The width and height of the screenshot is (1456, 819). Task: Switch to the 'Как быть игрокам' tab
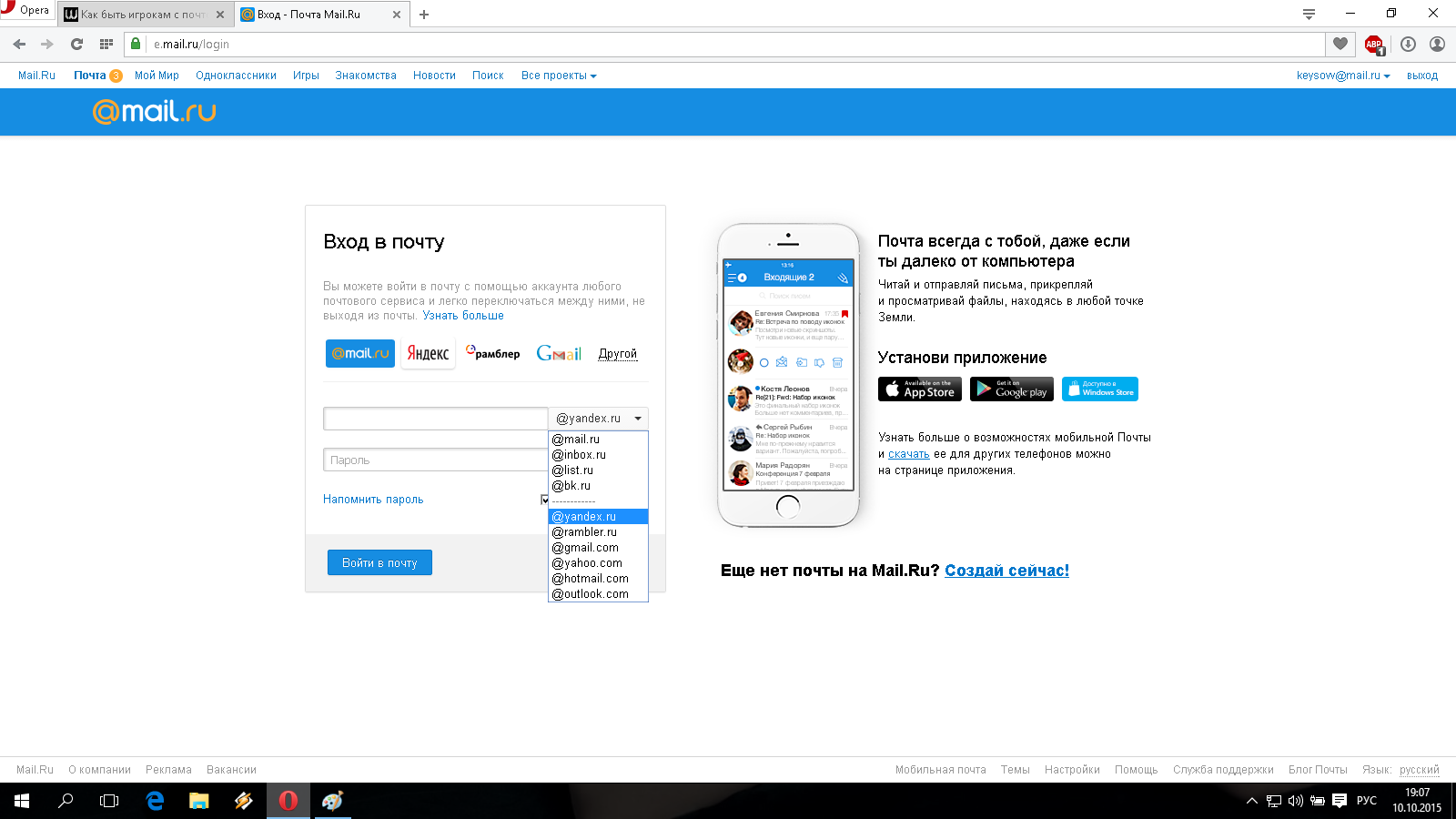[144, 15]
